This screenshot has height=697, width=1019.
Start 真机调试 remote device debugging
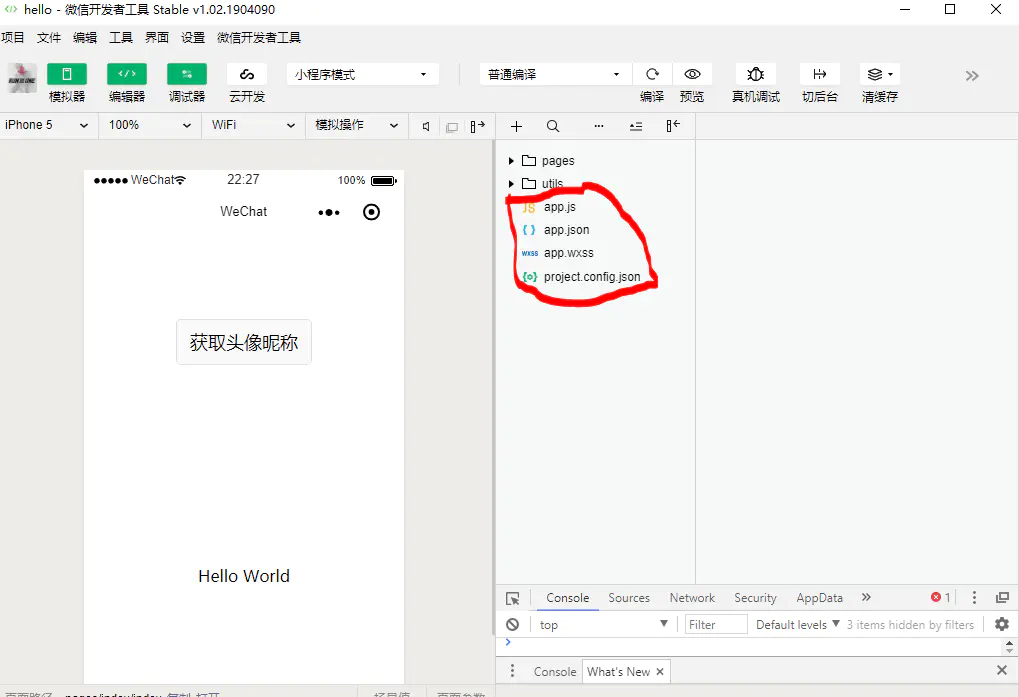[x=755, y=74]
